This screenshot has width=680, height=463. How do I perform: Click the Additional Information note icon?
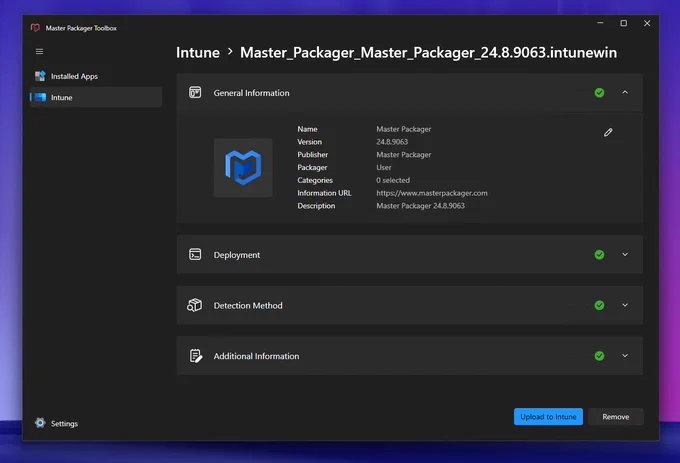point(196,356)
